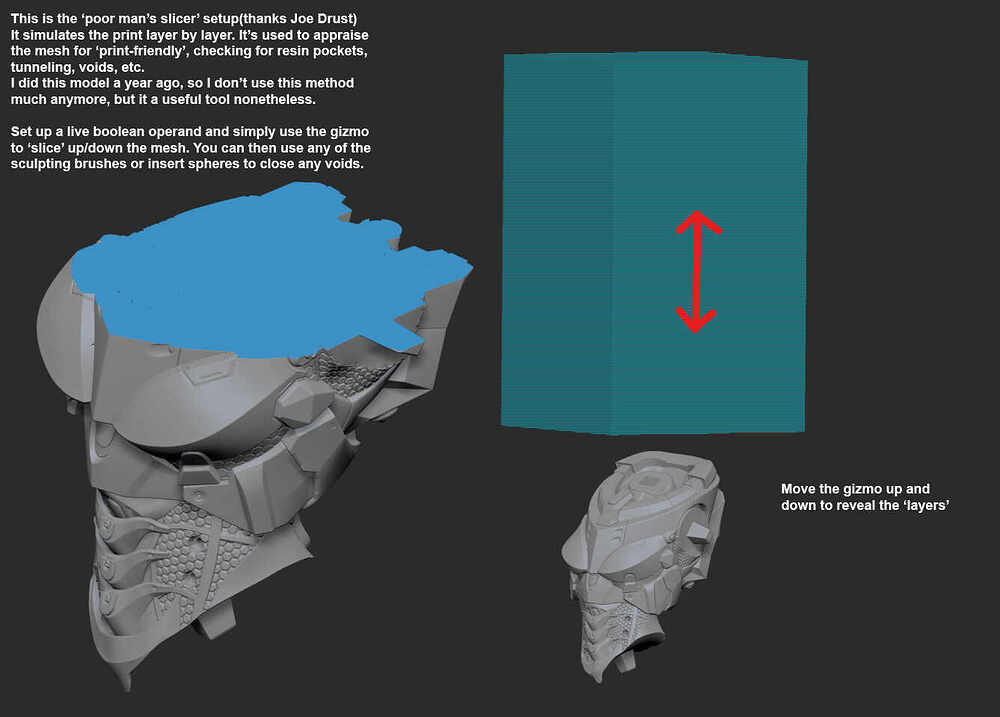1000x717 pixels.
Task: Click the 'sculpting brushes or insert spheres' line
Action: tap(187, 163)
